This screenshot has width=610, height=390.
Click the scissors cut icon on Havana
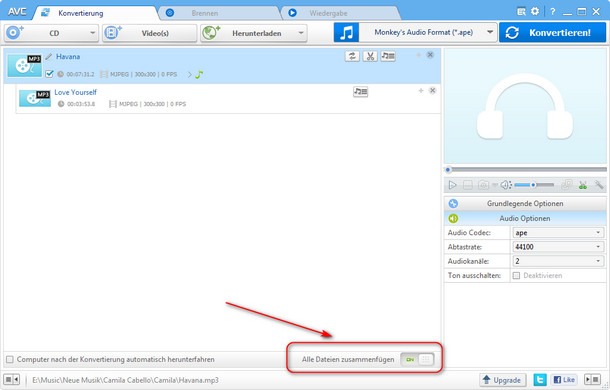pyautogui.click(x=370, y=56)
